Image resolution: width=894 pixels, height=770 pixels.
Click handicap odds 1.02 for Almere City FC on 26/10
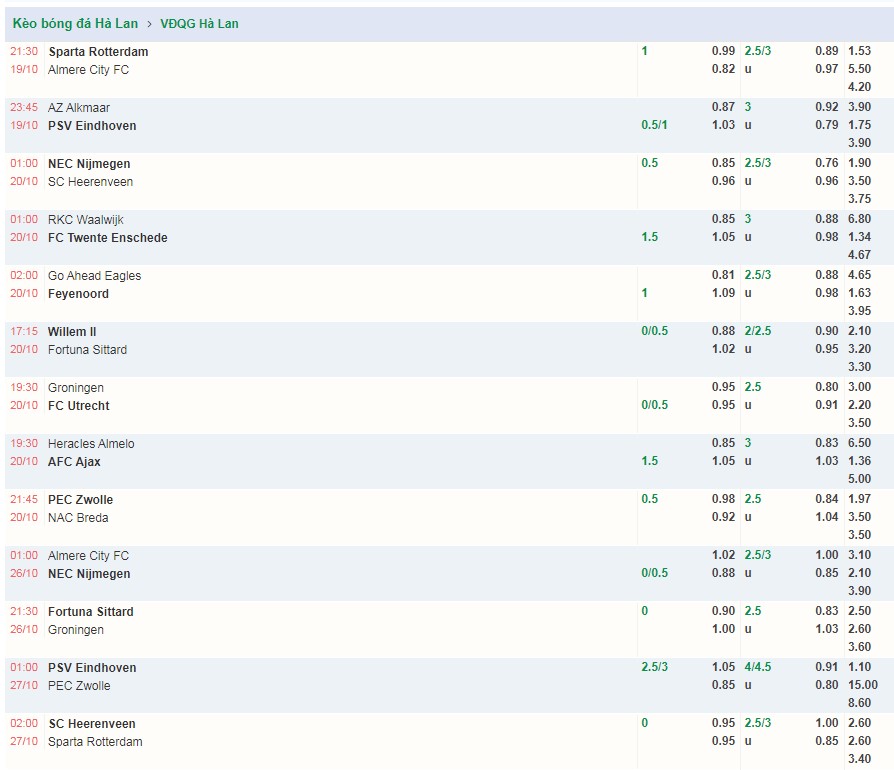click(x=723, y=555)
